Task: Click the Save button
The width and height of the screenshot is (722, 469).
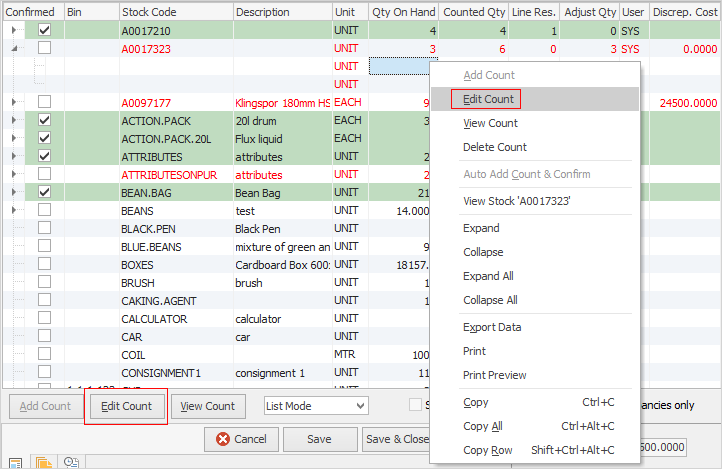Action: point(319,439)
